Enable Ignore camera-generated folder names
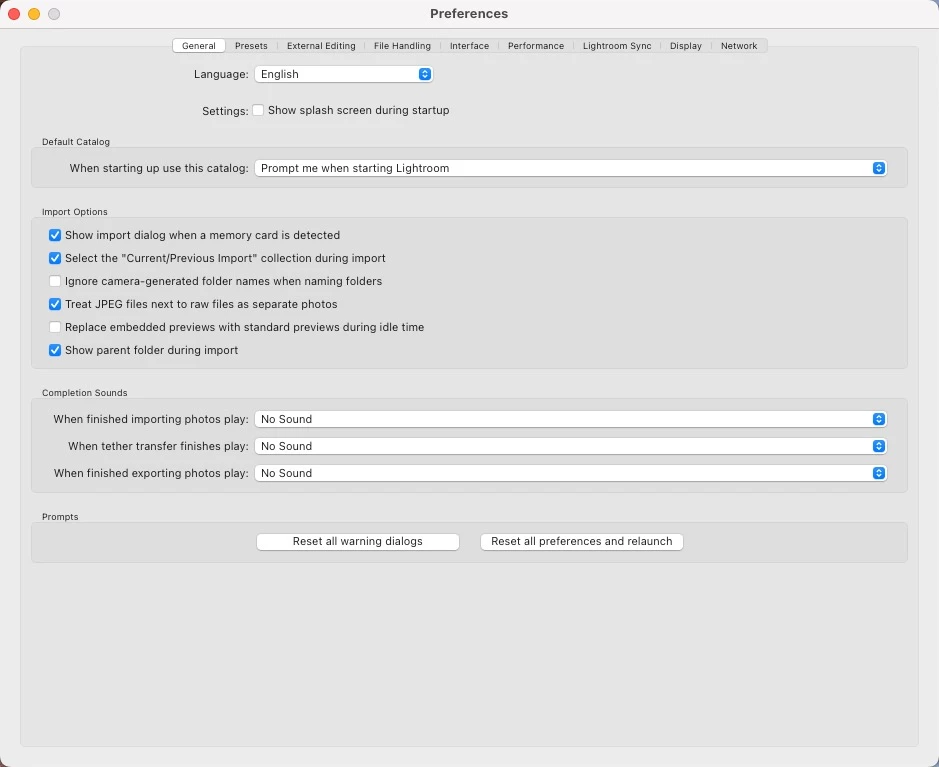 (x=55, y=281)
